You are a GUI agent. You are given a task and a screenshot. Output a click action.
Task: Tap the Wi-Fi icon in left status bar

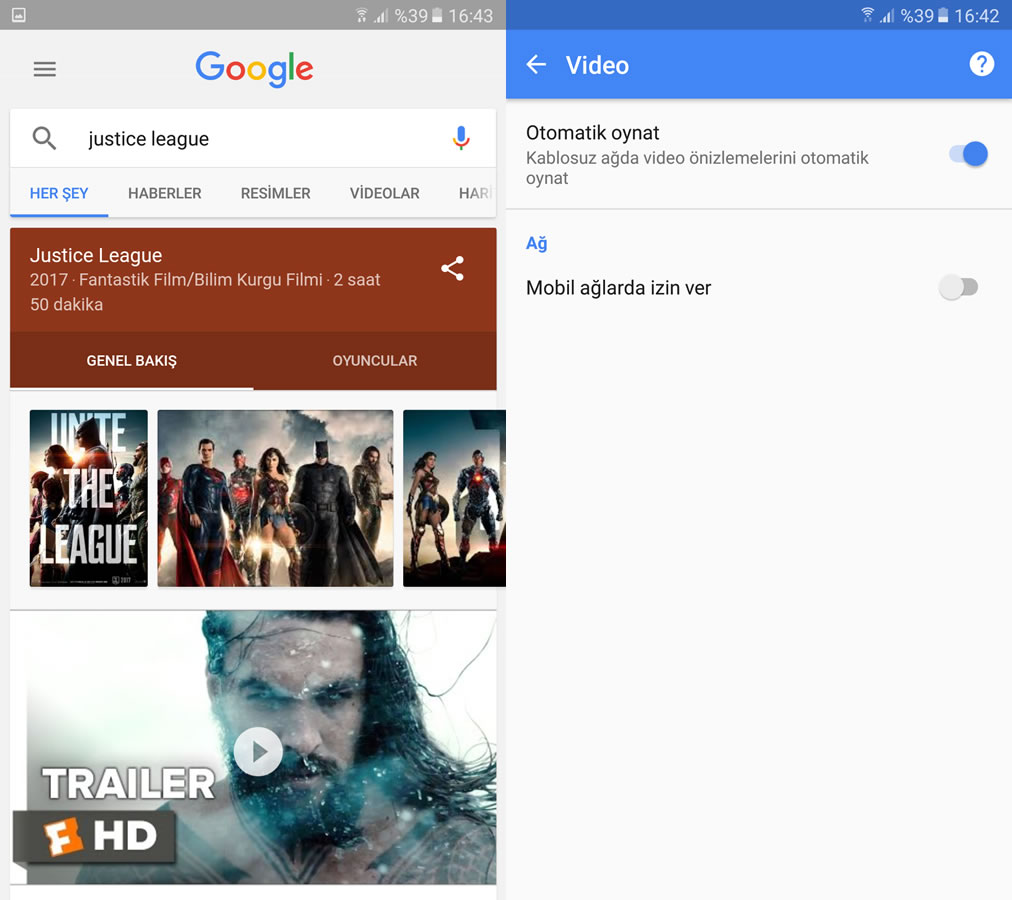point(362,15)
